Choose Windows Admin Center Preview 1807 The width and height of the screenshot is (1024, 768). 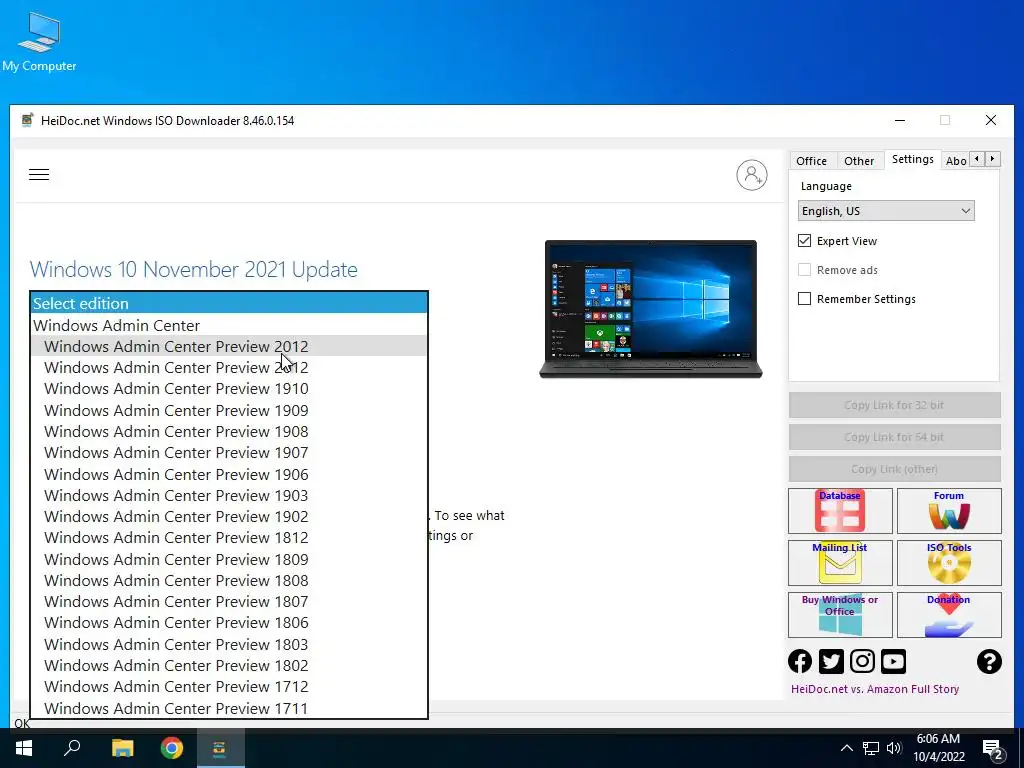click(229, 601)
